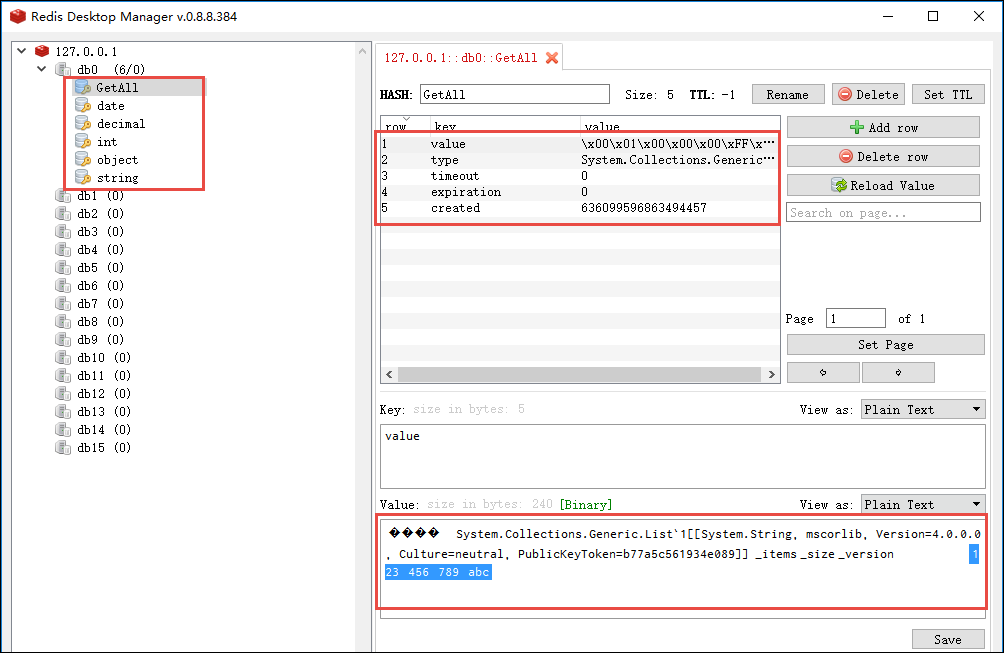Click the db12 database icon
Screen dimensions: 1004x653
coord(63,393)
